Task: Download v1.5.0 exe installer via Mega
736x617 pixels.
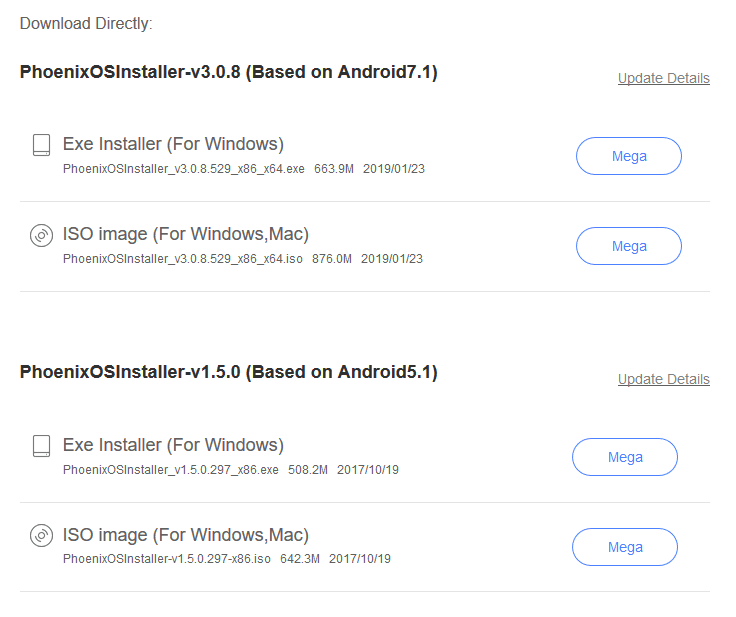Action: (x=625, y=457)
